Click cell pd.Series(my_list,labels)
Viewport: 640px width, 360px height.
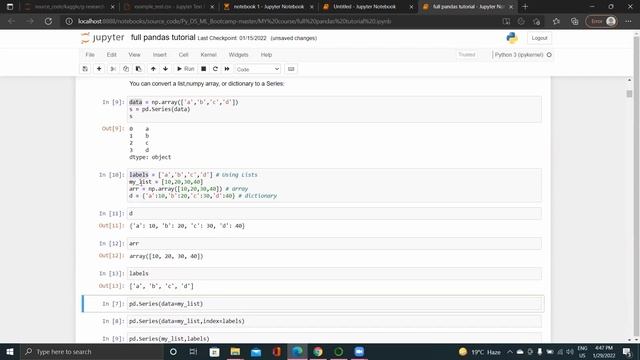click(x=334, y=338)
